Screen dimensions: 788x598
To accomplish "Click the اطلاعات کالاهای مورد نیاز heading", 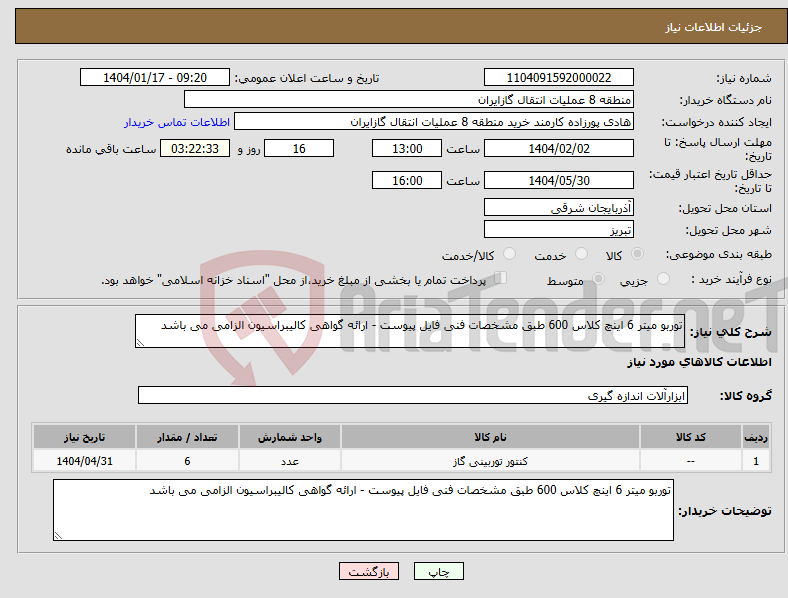I will pyautogui.click(x=700, y=362).
